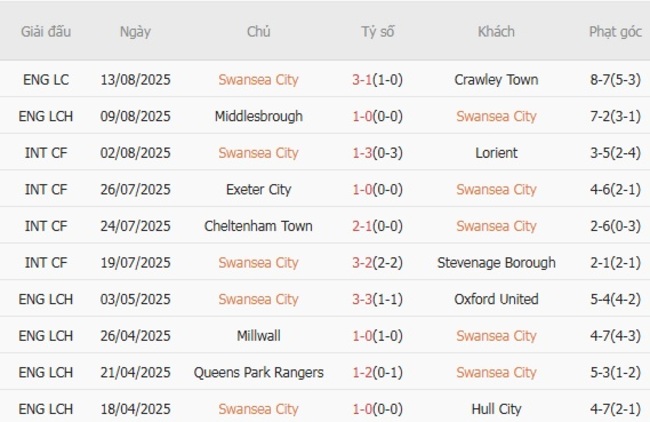
Task: Click Swansea City in the 13/08/2025 row
Action: (258, 79)
